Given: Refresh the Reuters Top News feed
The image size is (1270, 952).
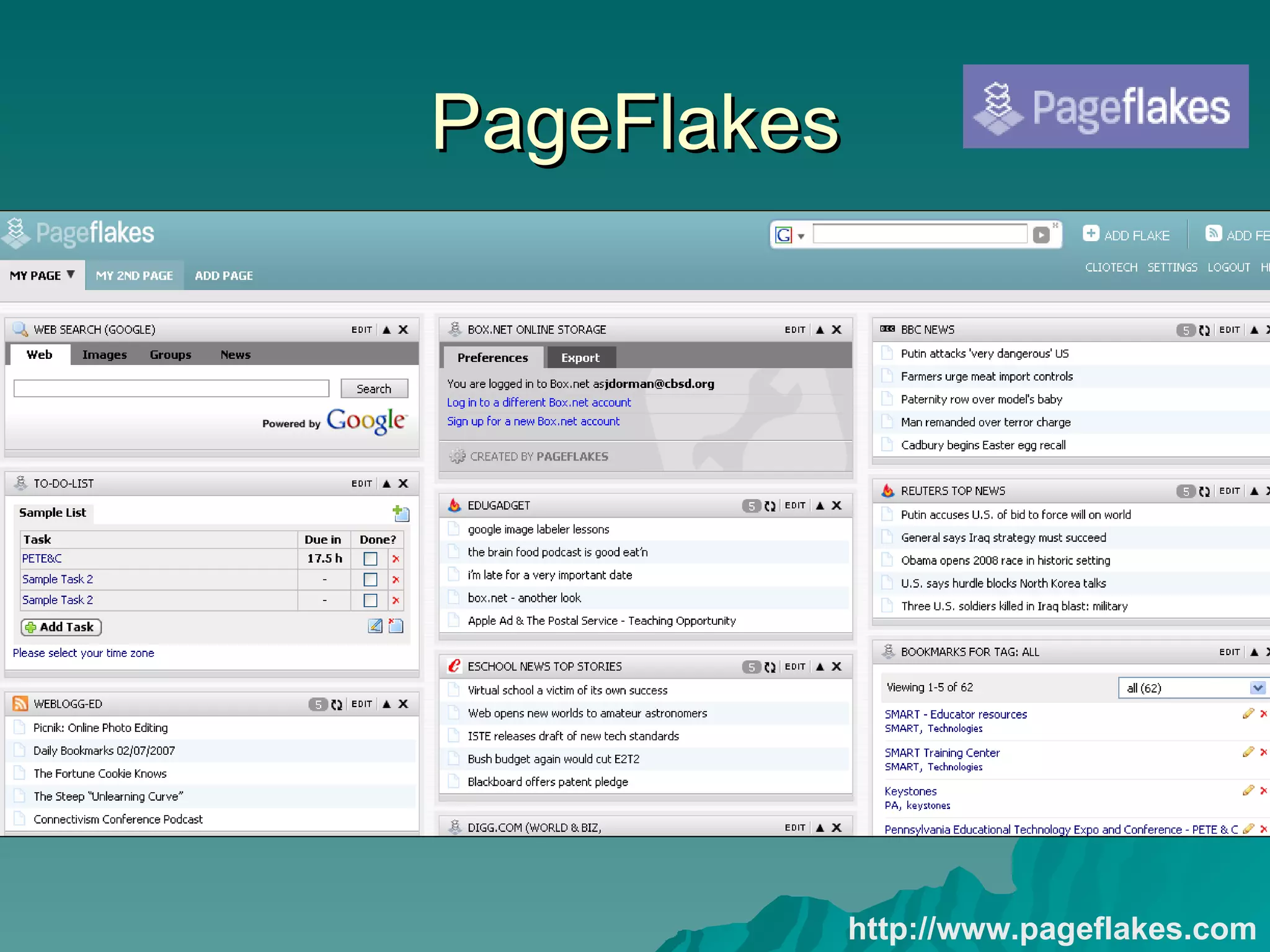Looking at the screenshot, I should coord(1204,491).
